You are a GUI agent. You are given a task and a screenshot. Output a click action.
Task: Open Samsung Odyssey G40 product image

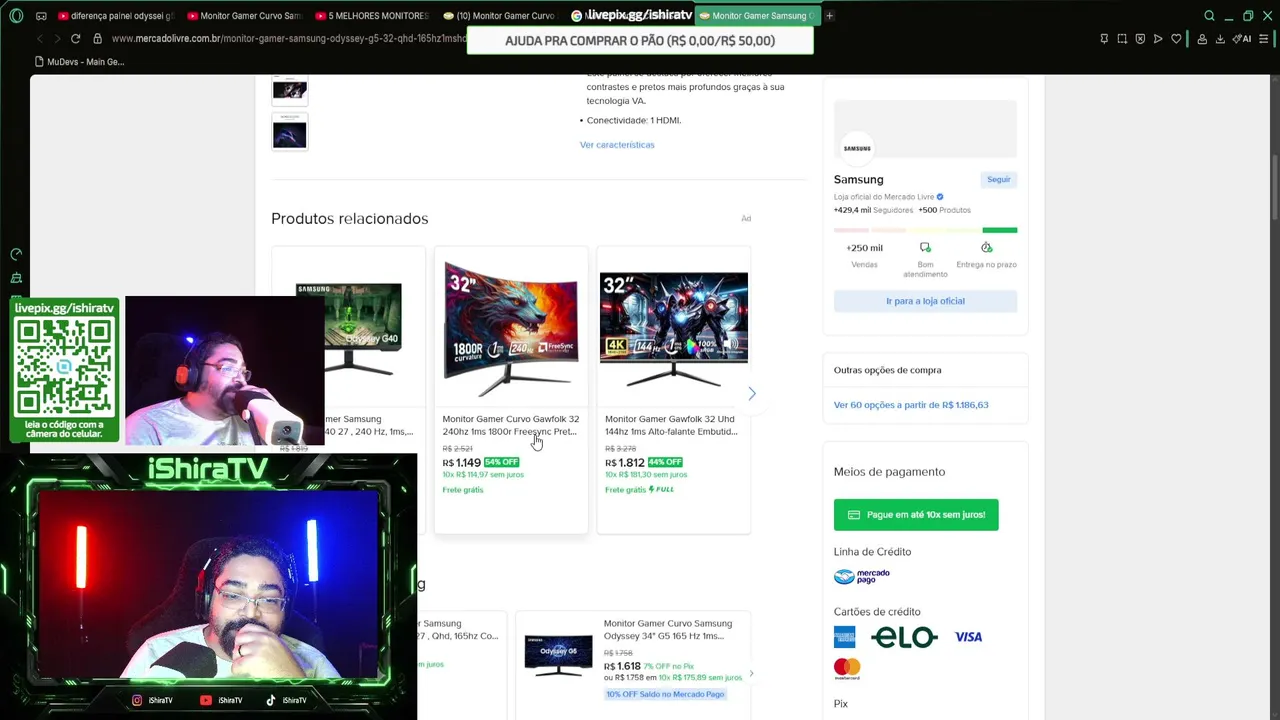click(362, 330)
